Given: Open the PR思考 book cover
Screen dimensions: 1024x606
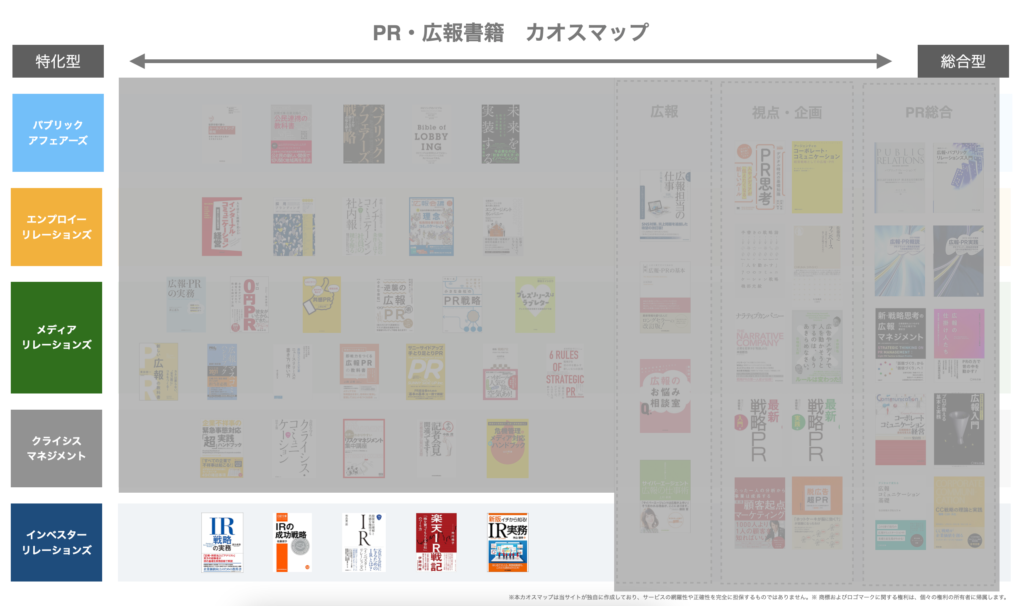Looking at the screenshot, I should pos(760,177).
